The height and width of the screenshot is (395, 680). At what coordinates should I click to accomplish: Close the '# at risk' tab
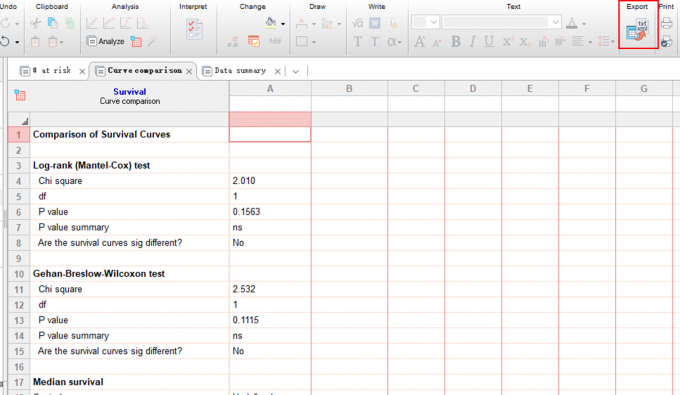(82, 72)
